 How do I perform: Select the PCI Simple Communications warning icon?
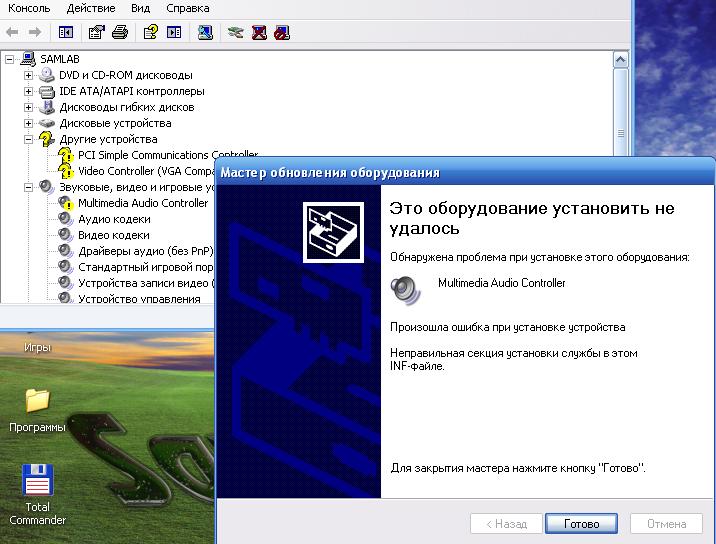point(66,155)
